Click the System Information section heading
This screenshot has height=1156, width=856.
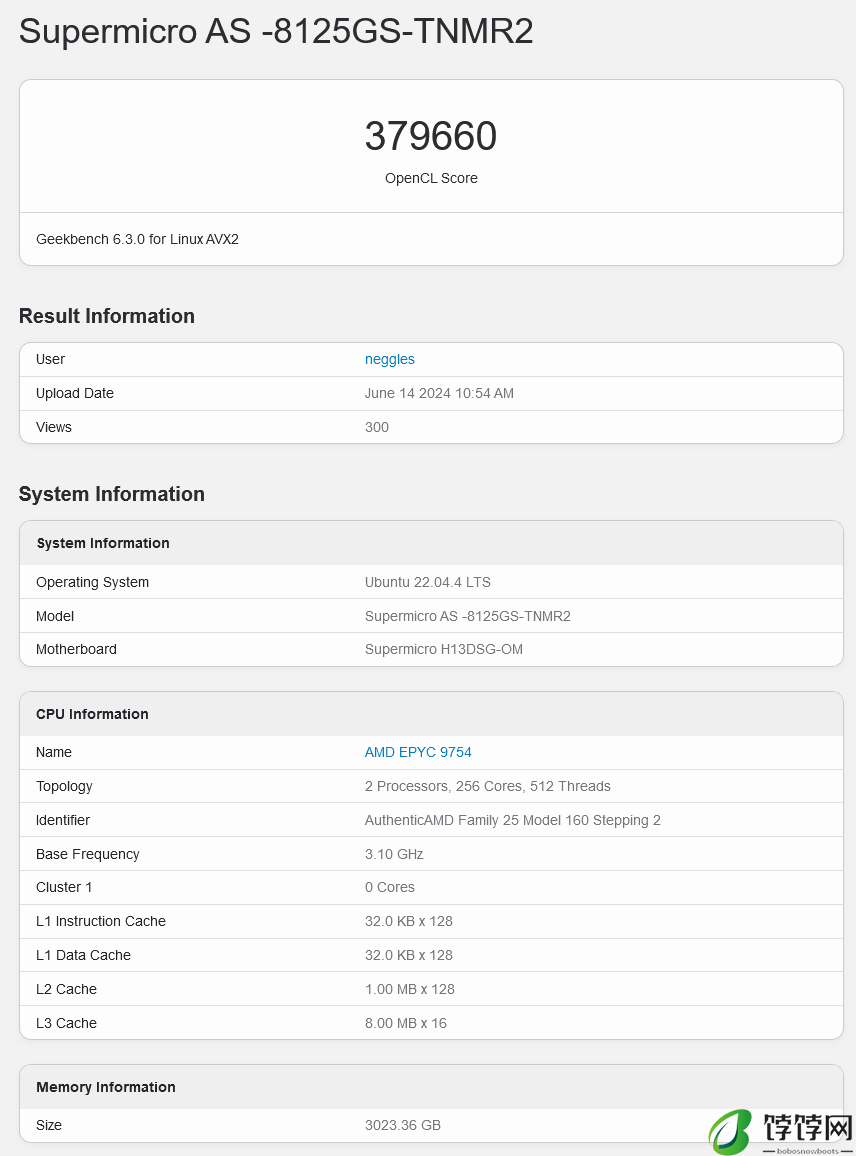pyautogui.click(x=111, y=494)
